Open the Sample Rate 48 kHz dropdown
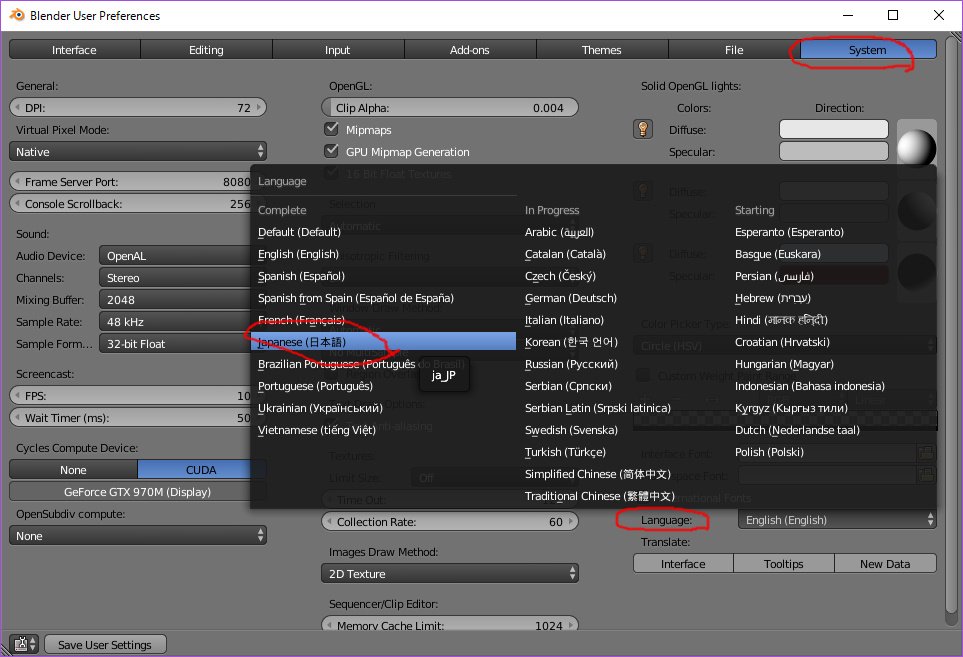This screenshot has height=657, width=963. [x=175, y=322]
